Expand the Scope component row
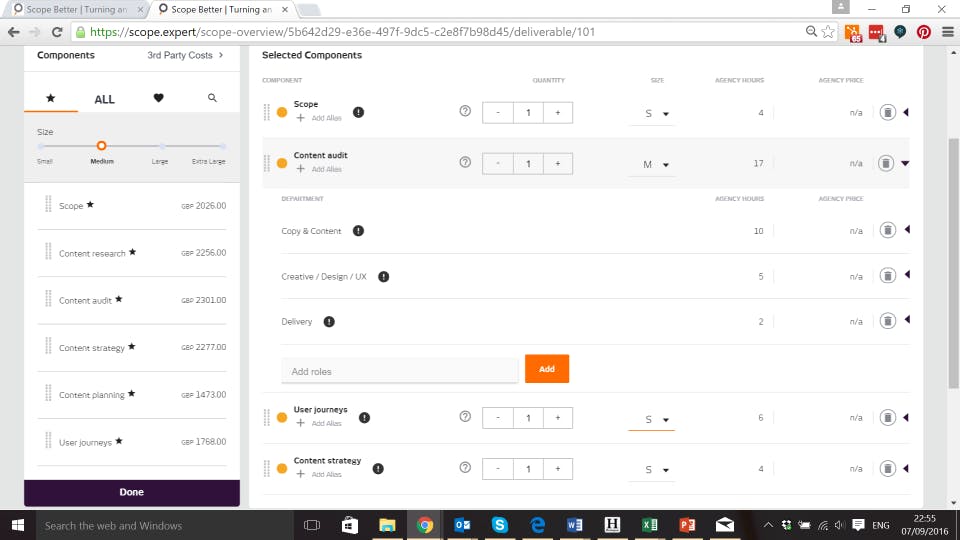This screenshot has width=960, height=540. click(906, 112)
